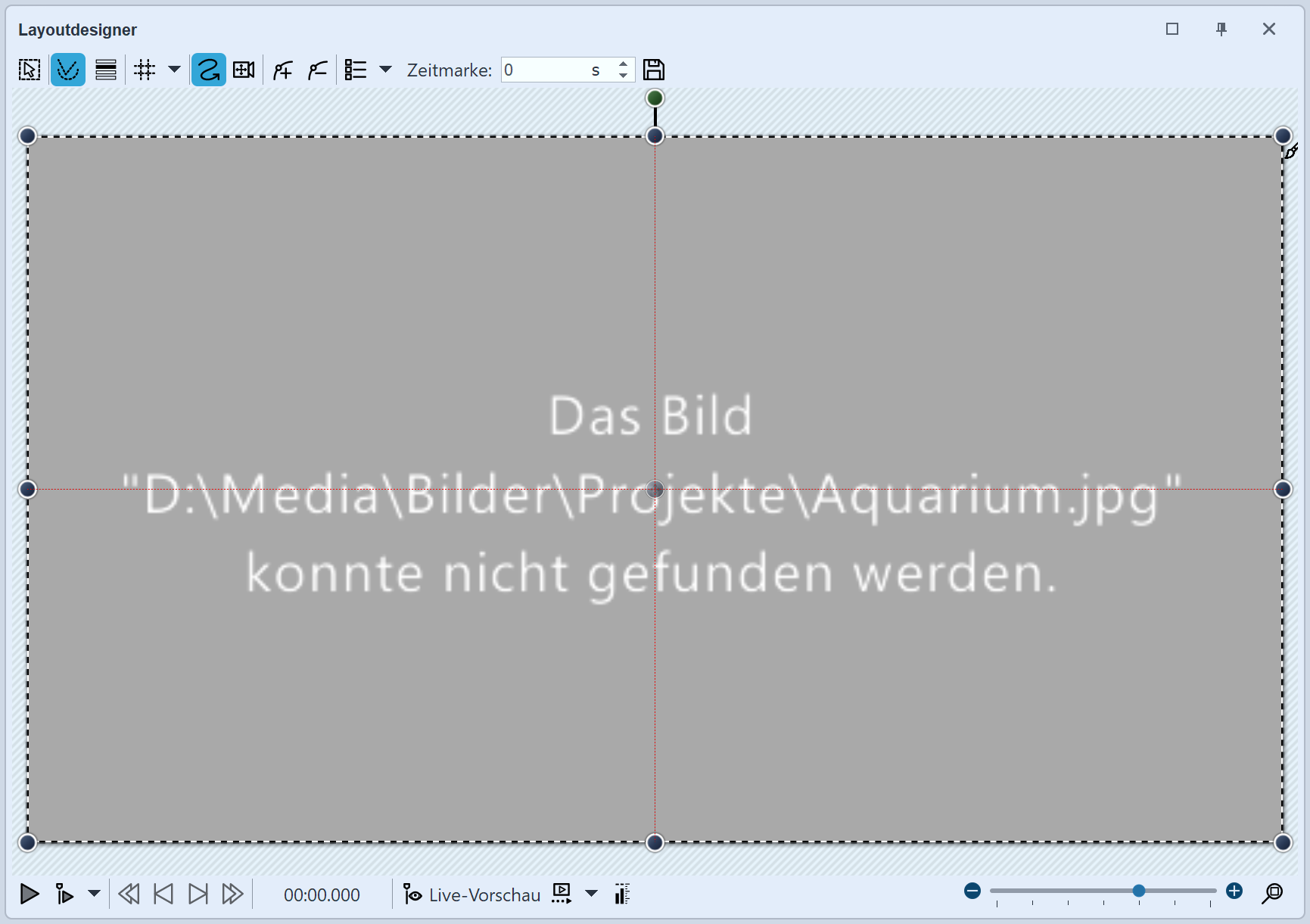Image resolution: width=1310 pixels, height=924 pixels.
Task: Maximize the Layoutdesigner panel
Action: [x=1172, y=30]
